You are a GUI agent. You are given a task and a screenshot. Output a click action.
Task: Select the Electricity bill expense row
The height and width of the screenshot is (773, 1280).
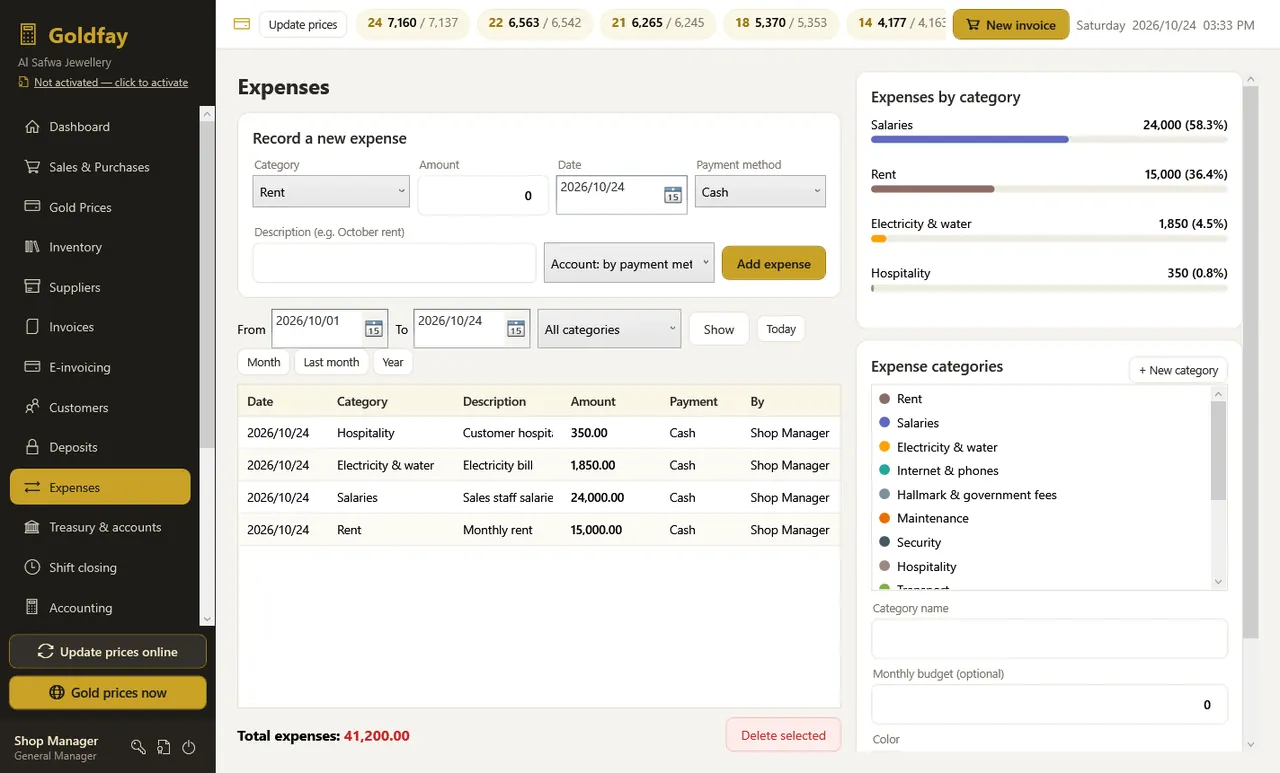539,465
